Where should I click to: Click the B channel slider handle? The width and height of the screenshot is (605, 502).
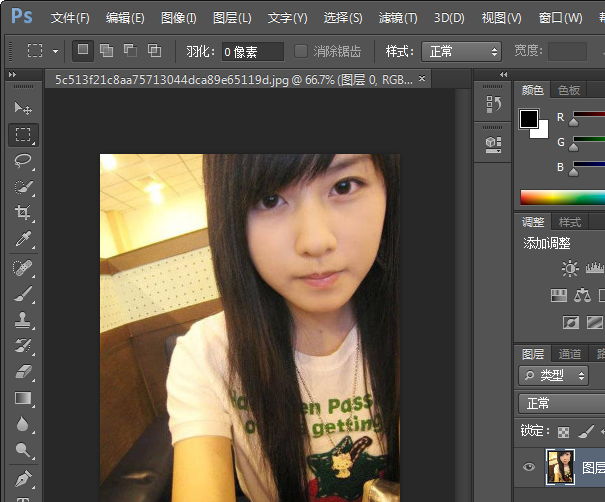click(574, 172)
